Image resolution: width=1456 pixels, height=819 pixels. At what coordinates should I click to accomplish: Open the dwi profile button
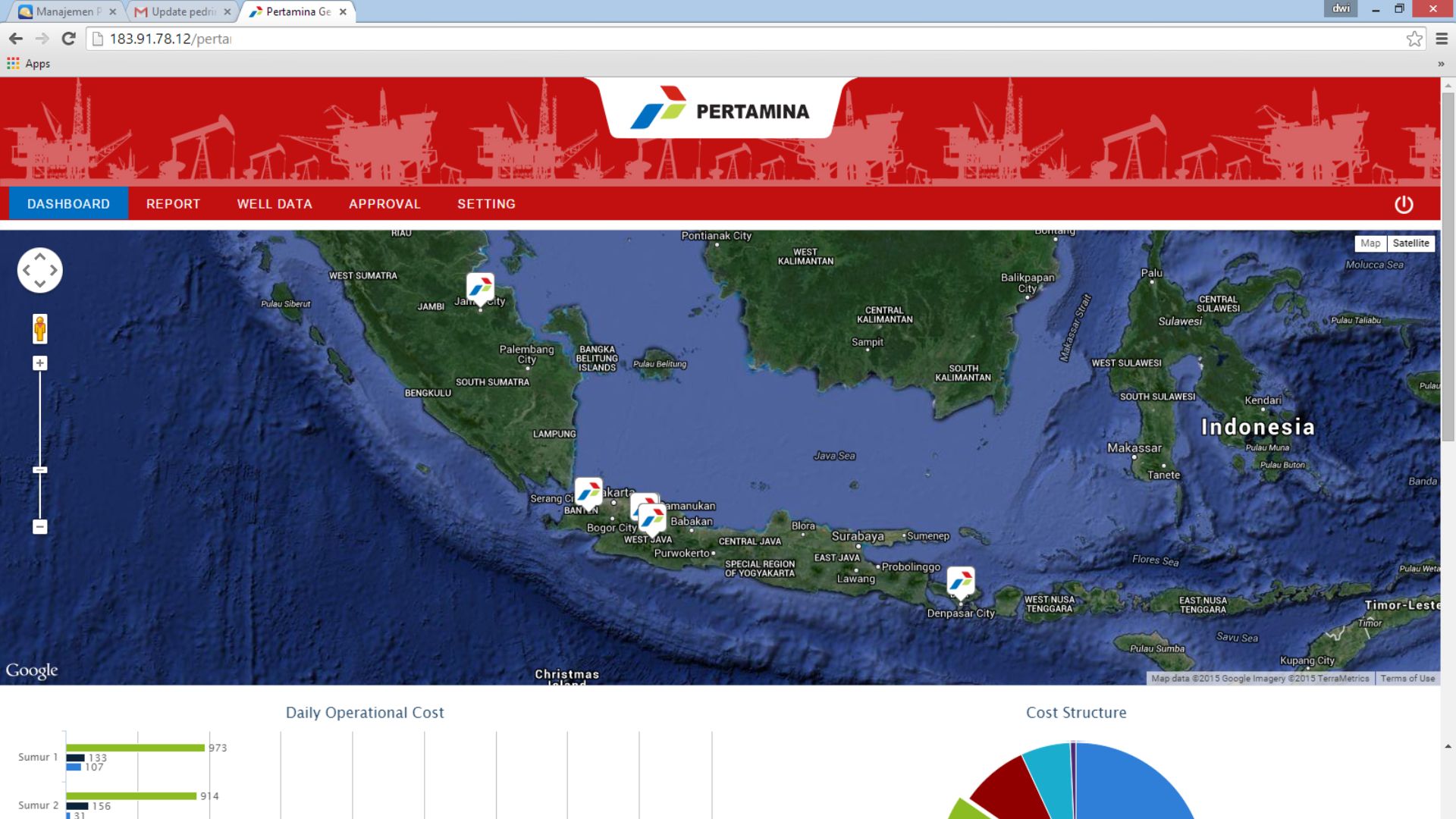point(1341,8)
